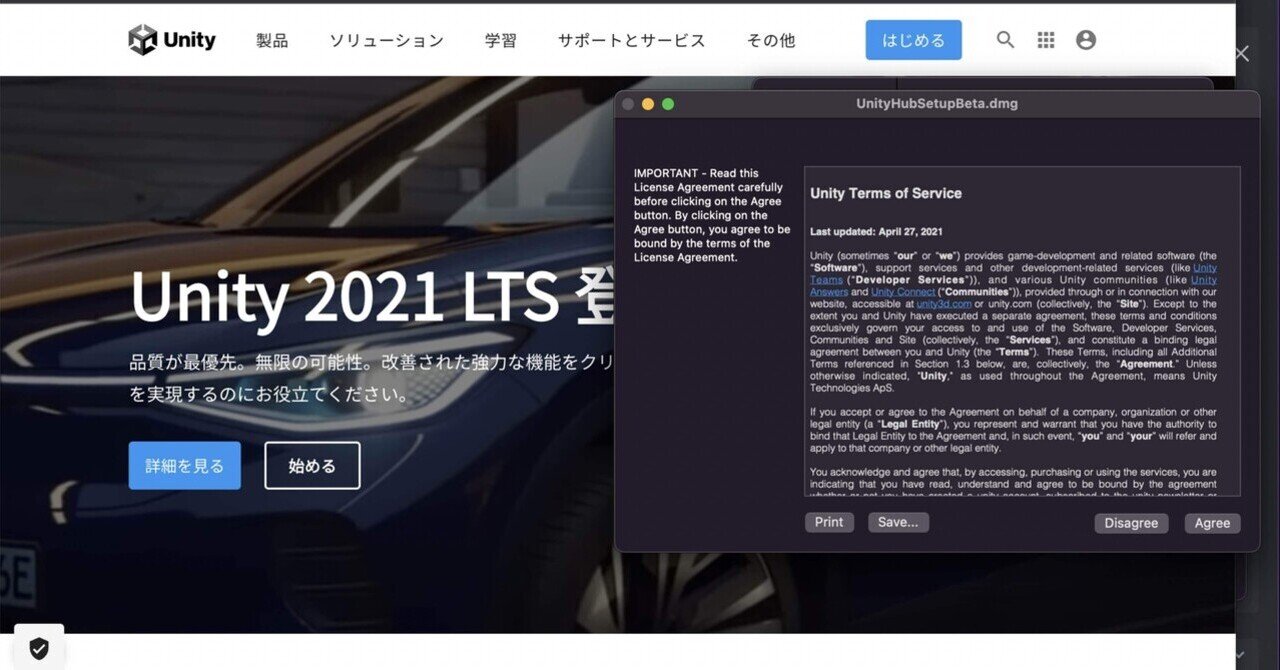Image resolution: width=1280 pixels, height=670 pixels.
Task: Open the ソリューション menu
Action: point(387,41)
